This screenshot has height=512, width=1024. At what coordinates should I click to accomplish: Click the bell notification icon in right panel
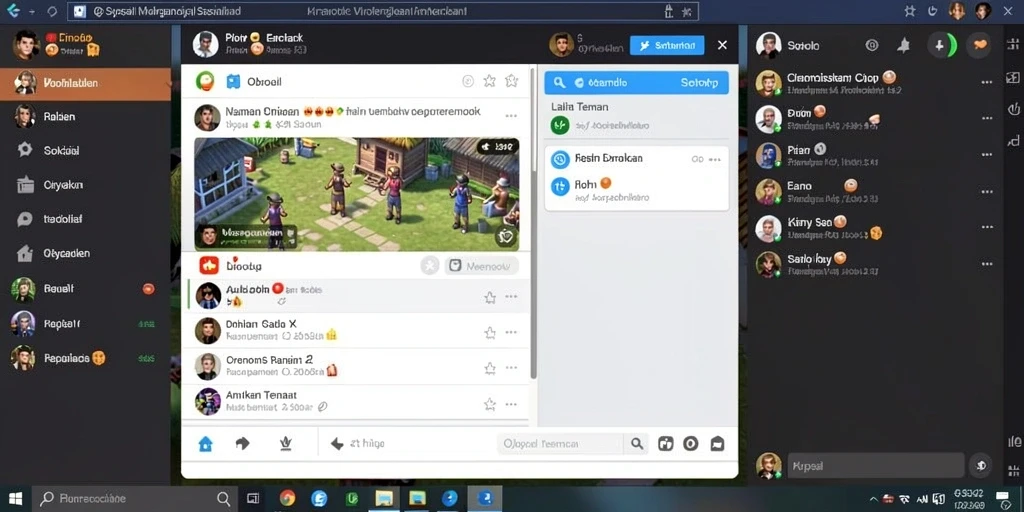click(x=904, y=45)
